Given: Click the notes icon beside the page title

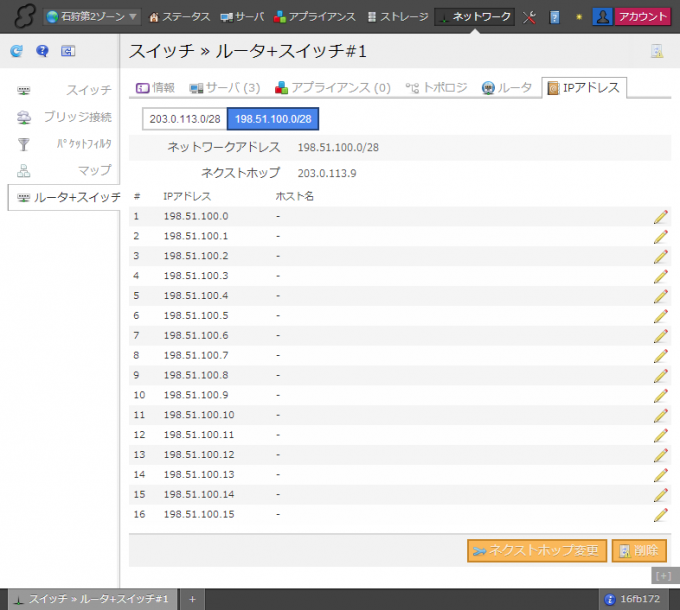Looking at the screenshot, I should (x=657, y=52).
